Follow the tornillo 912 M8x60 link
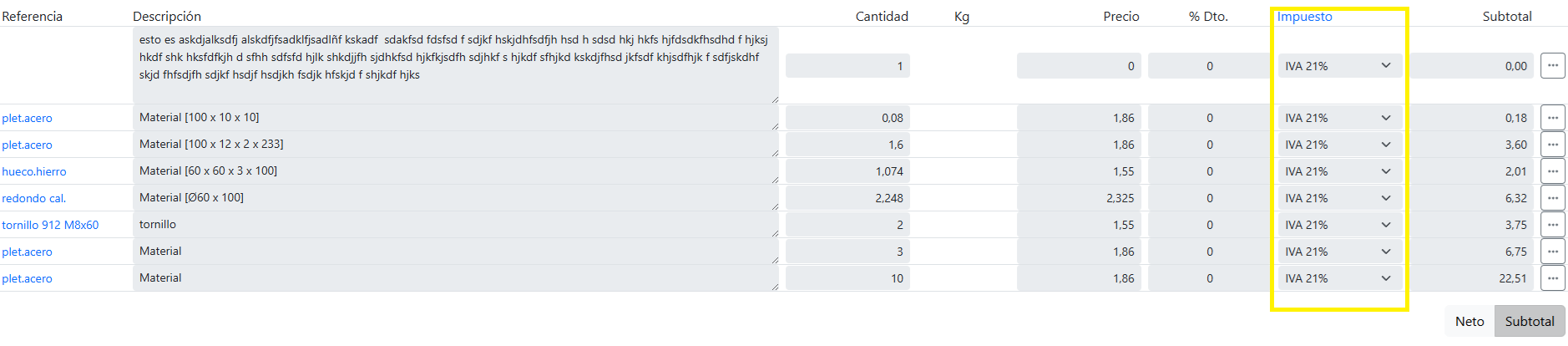Viewport: 1568px width, 346px height. point(50,226)
